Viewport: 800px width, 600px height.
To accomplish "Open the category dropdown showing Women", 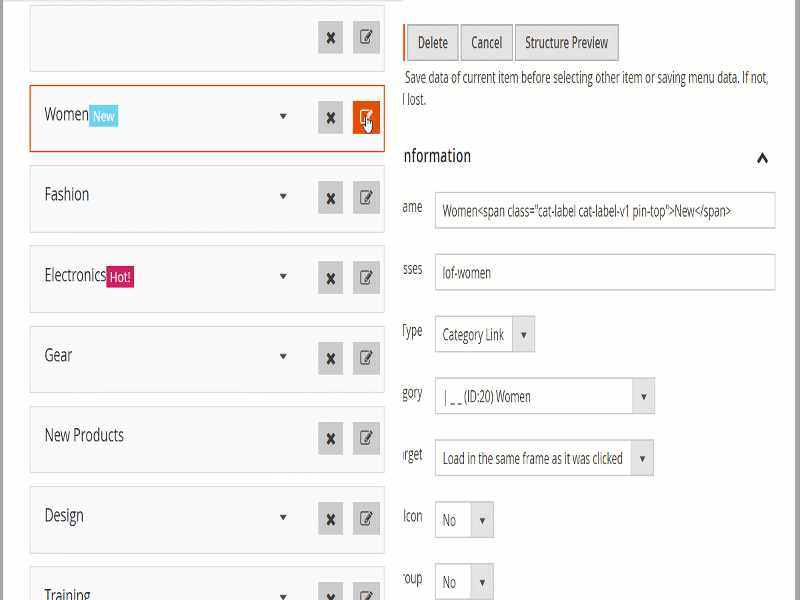I will (643, 397).
